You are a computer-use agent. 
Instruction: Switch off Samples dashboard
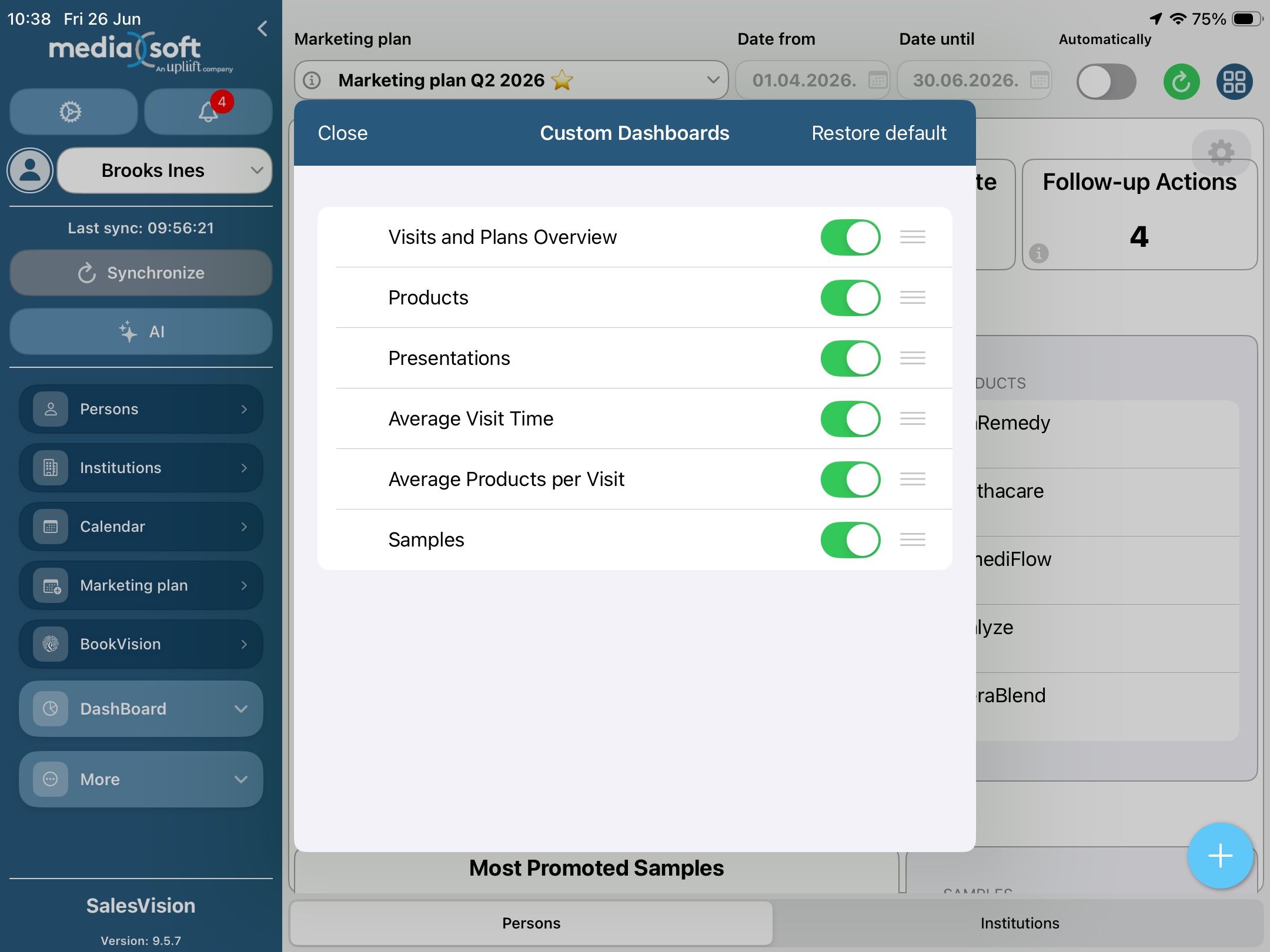pos(850,539)
